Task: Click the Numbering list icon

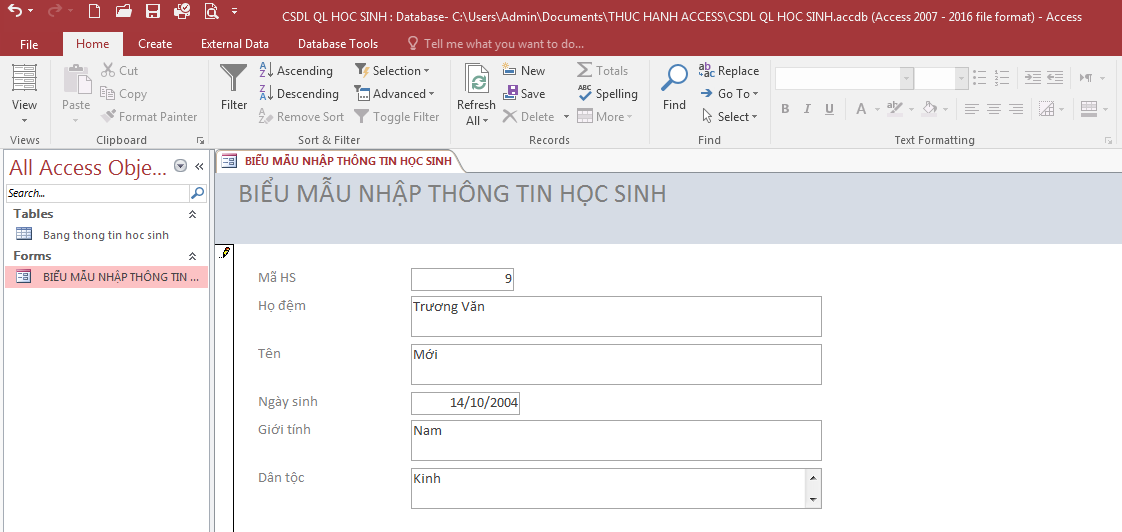Action: (x=1001, y=77)
